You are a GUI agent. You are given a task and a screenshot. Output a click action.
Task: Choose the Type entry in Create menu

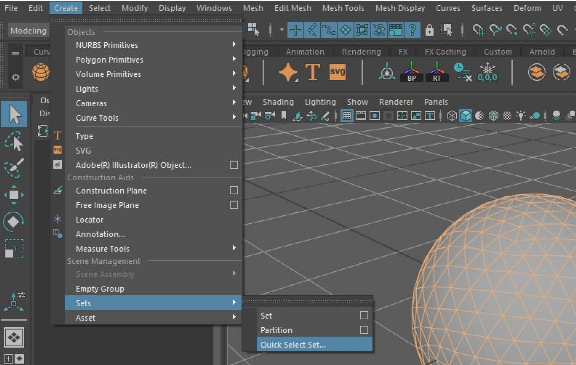point(154,136)
